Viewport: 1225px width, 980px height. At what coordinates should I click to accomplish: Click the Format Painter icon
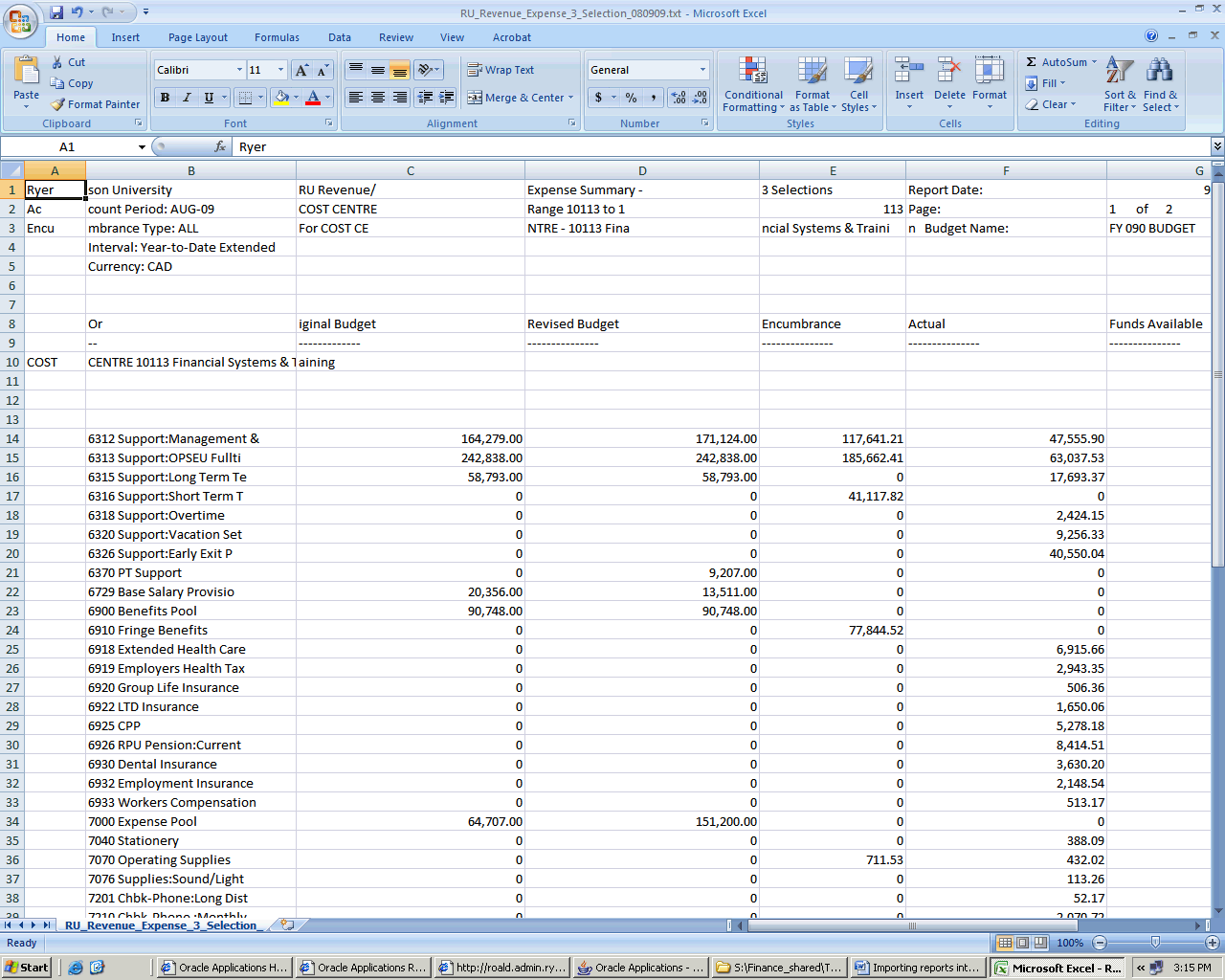[58, 104]
